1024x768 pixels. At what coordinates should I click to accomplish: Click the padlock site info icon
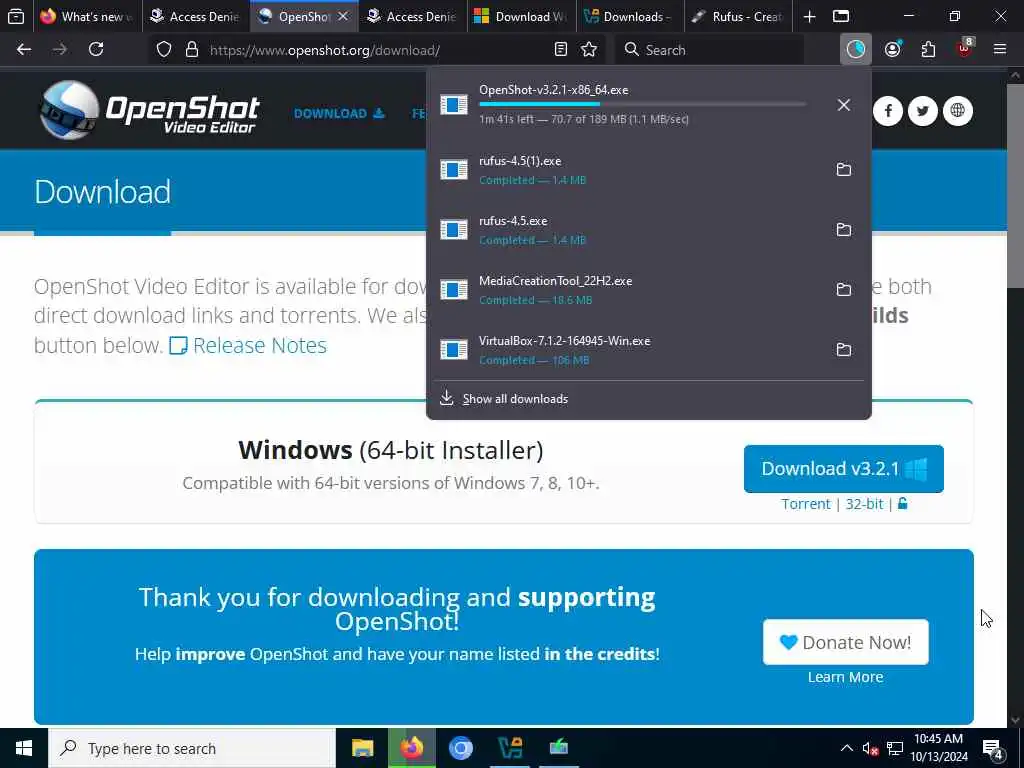click(192, 50)
